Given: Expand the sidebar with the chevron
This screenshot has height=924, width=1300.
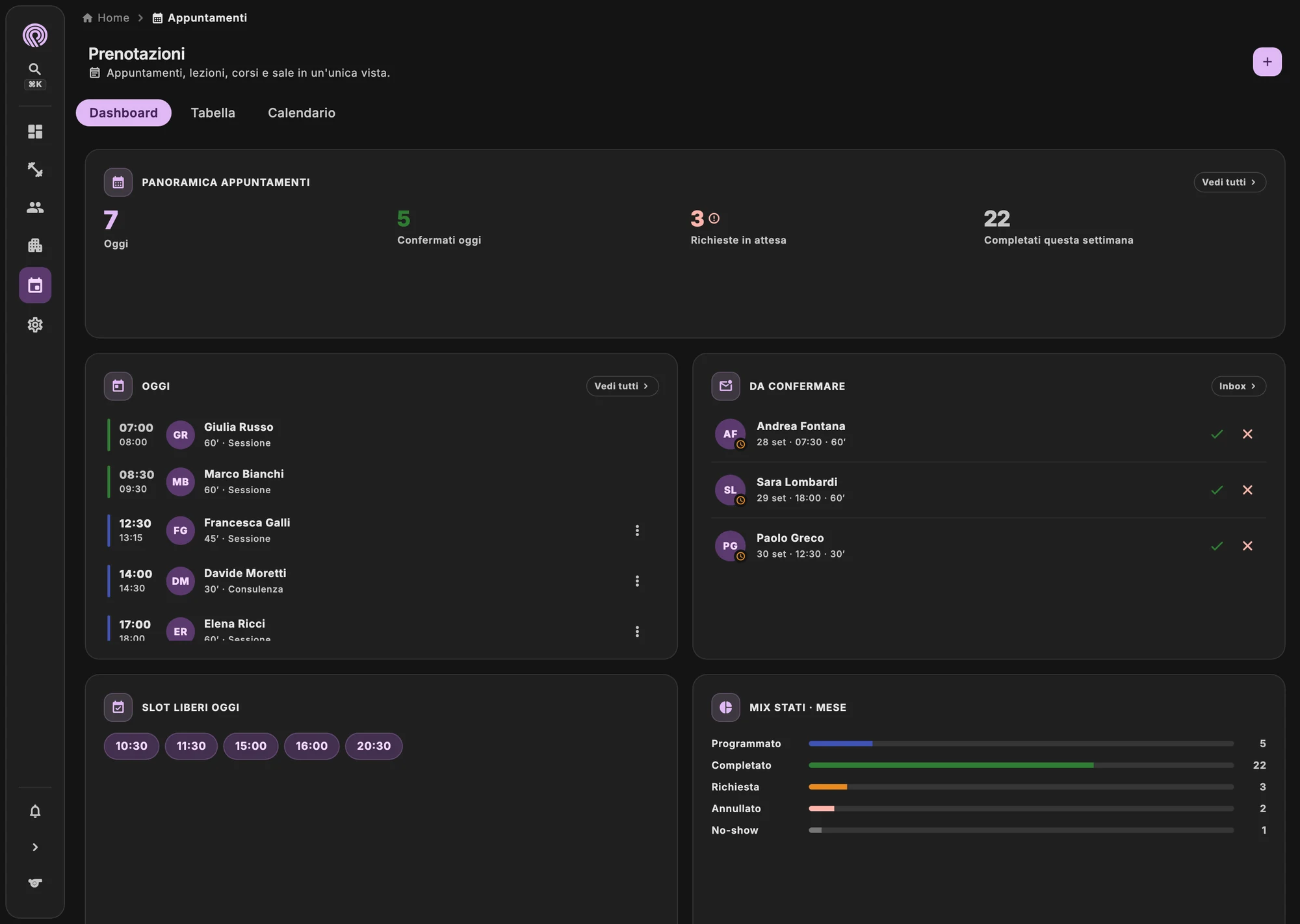Looking at the screenshot, I should (x=35, y=847).
